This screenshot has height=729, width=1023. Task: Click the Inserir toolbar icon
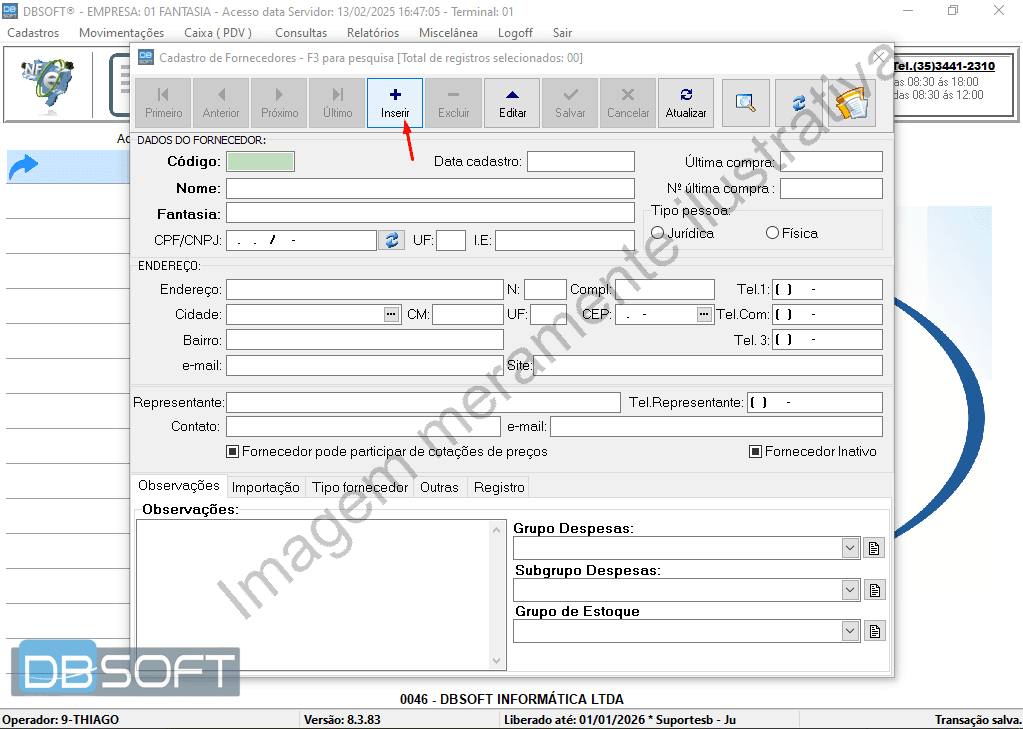click(x=394, y=103)
